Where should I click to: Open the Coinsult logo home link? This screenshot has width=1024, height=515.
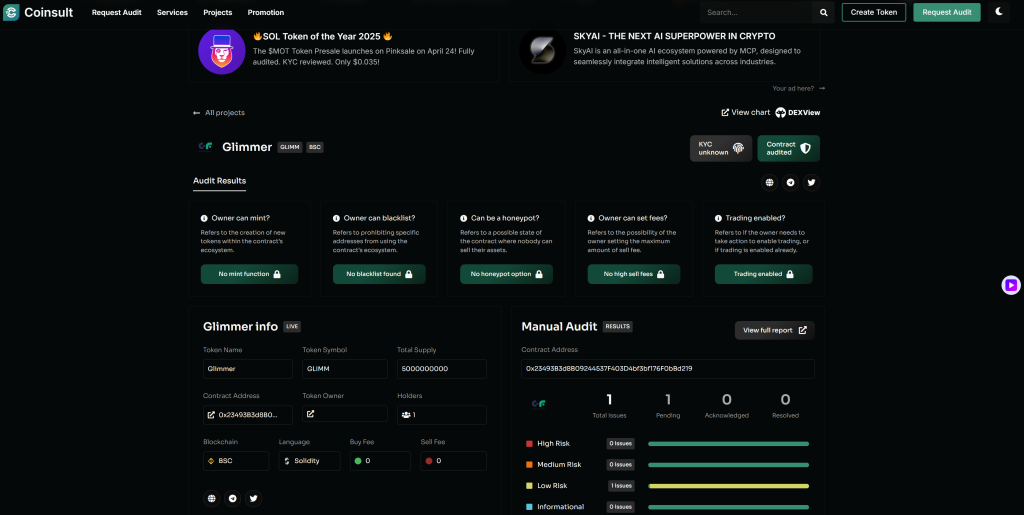[38, 12]
